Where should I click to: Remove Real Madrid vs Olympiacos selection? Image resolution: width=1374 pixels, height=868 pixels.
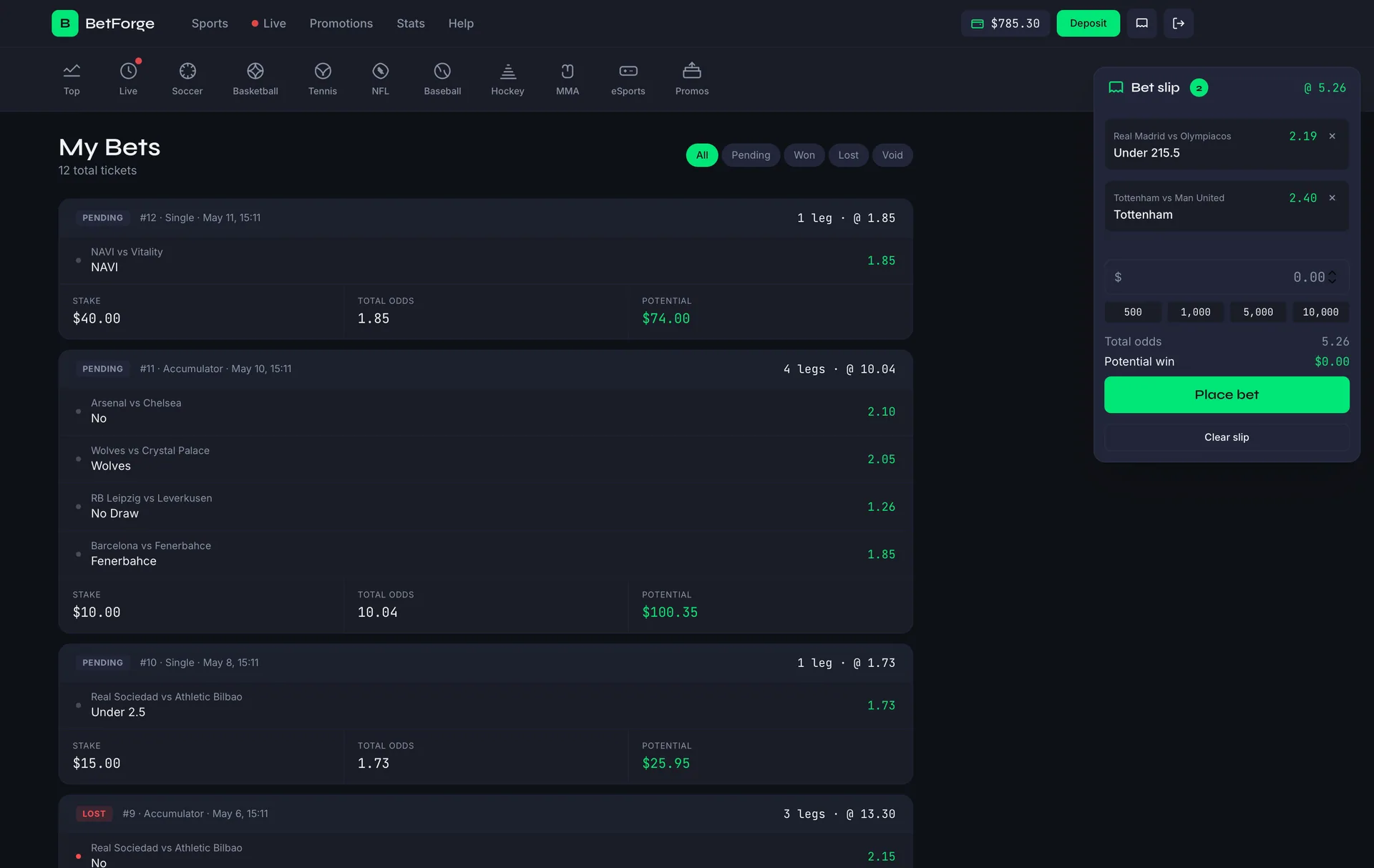click(x=1332, y=136)
